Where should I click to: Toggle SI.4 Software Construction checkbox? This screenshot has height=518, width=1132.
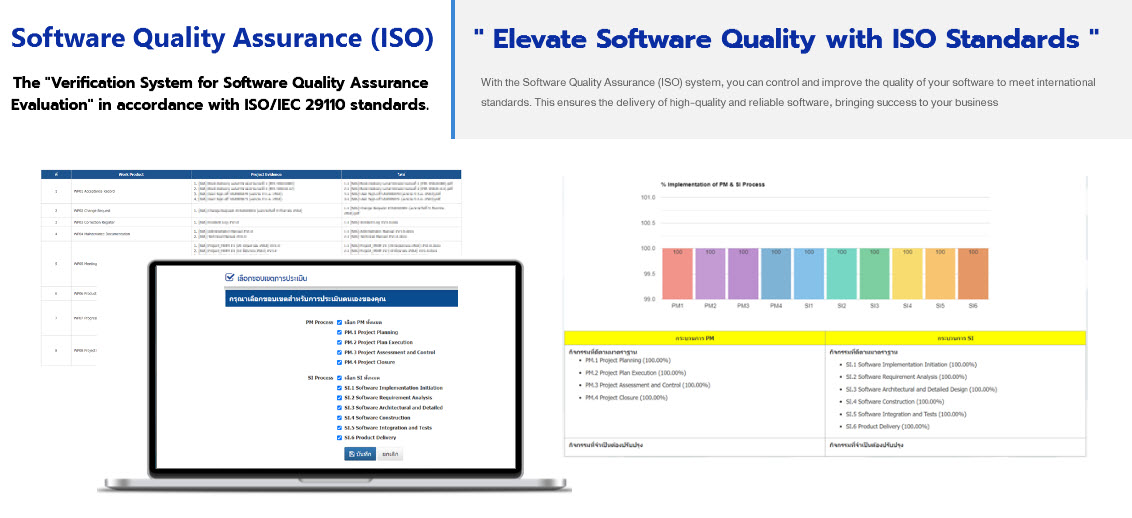click(339, 418)
